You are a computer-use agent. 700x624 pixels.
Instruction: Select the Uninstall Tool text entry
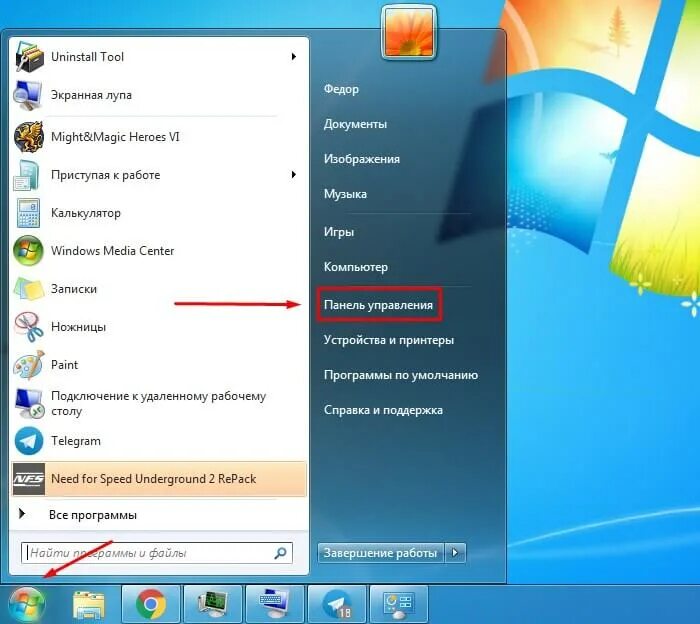click(x=88, y=57)
